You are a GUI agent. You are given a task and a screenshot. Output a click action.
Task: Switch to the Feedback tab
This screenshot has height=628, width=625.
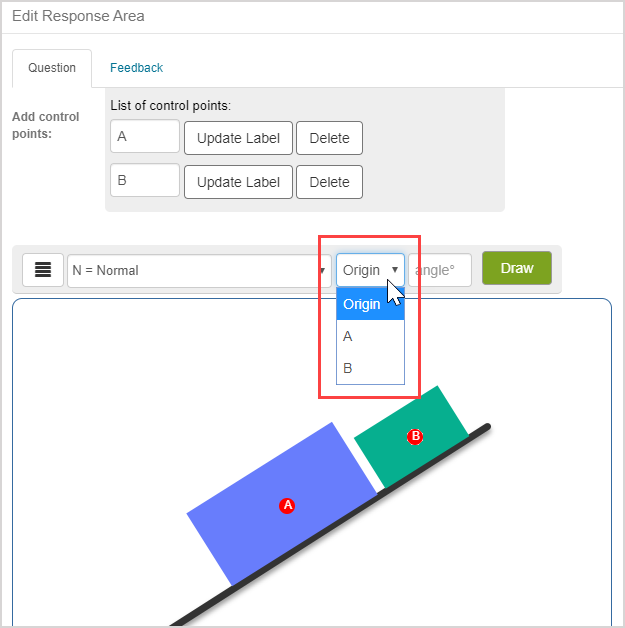tap(136, 68)
